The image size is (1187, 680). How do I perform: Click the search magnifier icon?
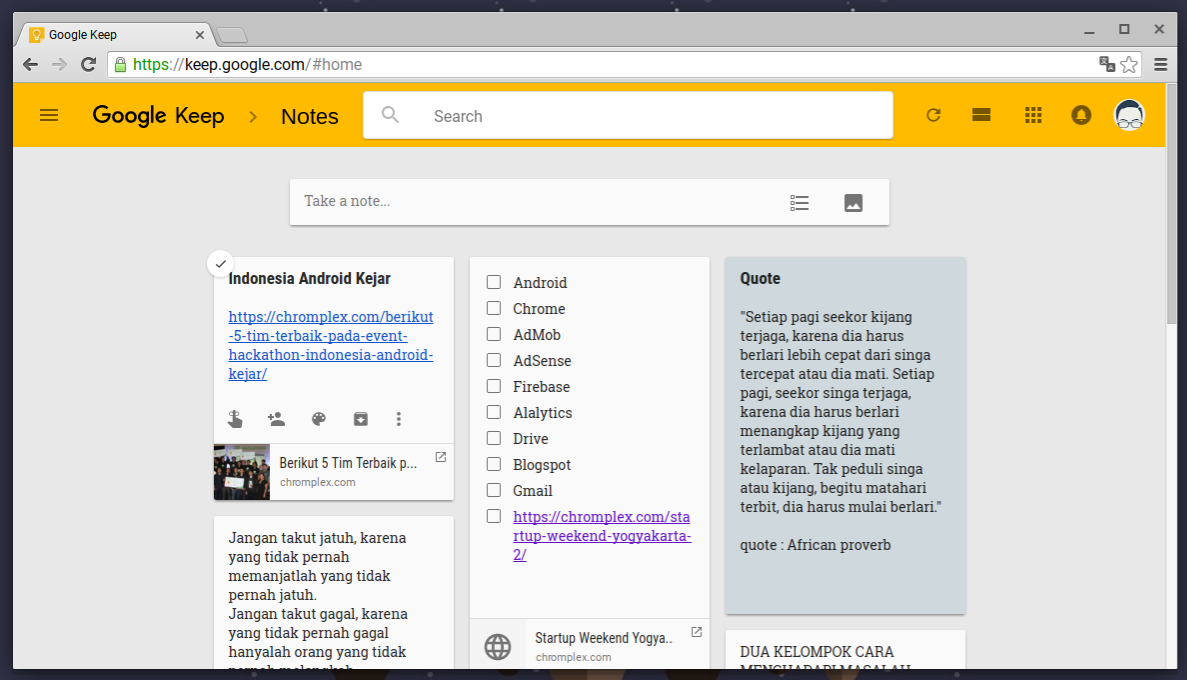[390, 114]
